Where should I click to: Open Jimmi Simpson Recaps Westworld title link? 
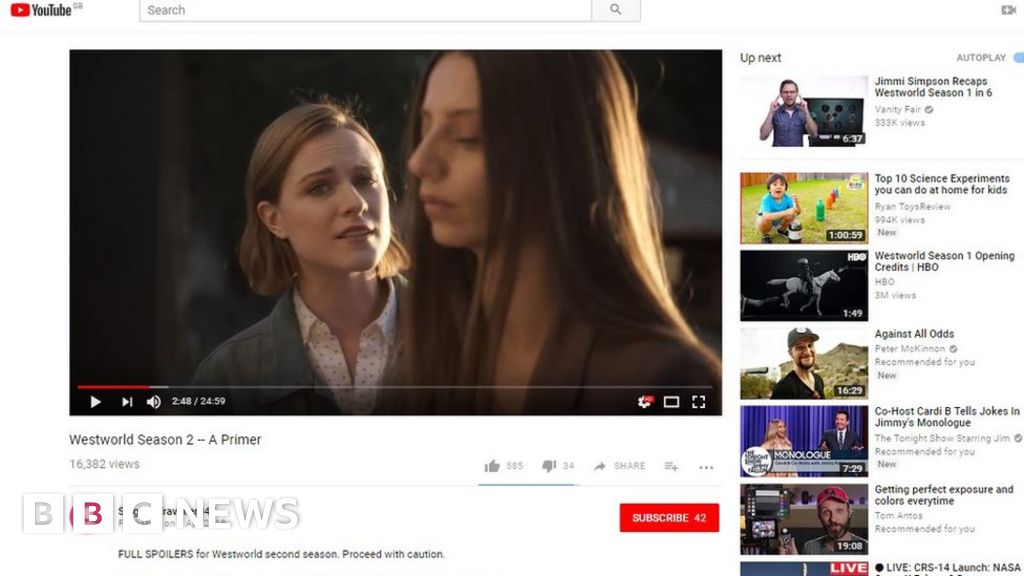click(933, 87)
